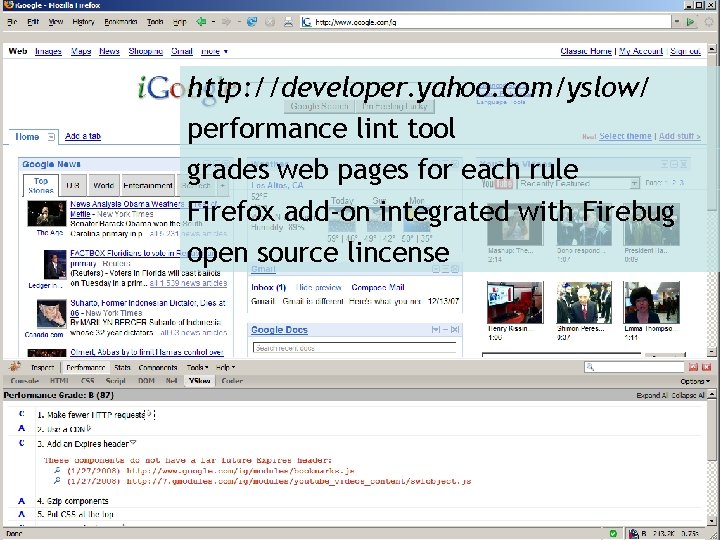Click the Search recent docs field
This screenshot has height=540, width=720.
tap(355, 348)
